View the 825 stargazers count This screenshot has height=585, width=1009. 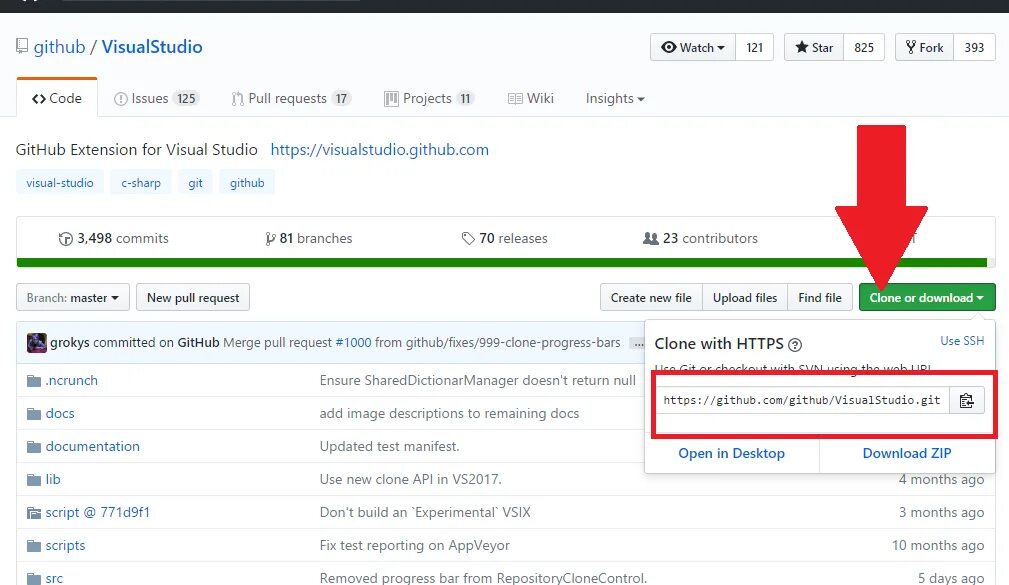pos(864,48)
